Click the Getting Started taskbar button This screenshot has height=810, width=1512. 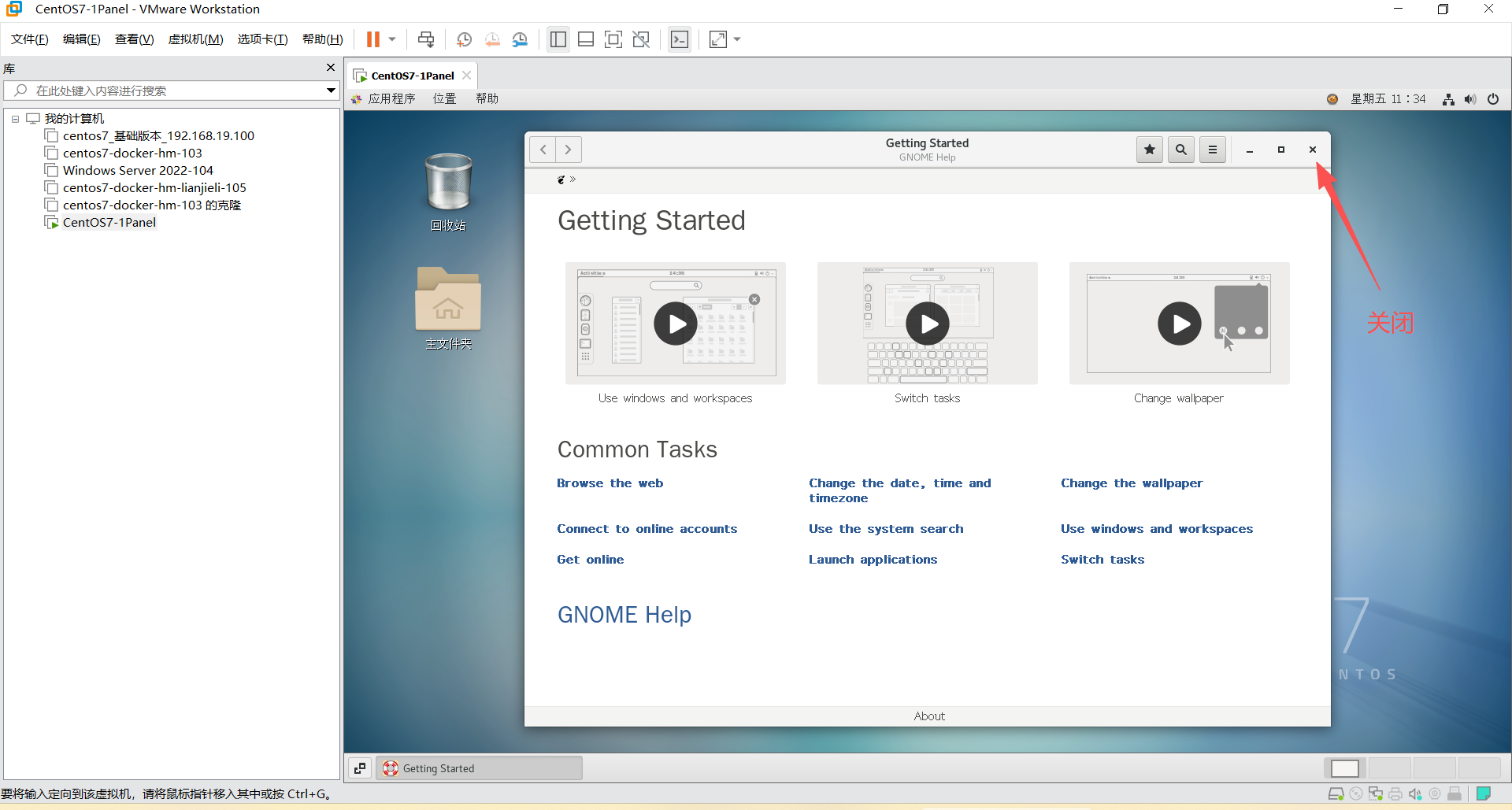480,768
